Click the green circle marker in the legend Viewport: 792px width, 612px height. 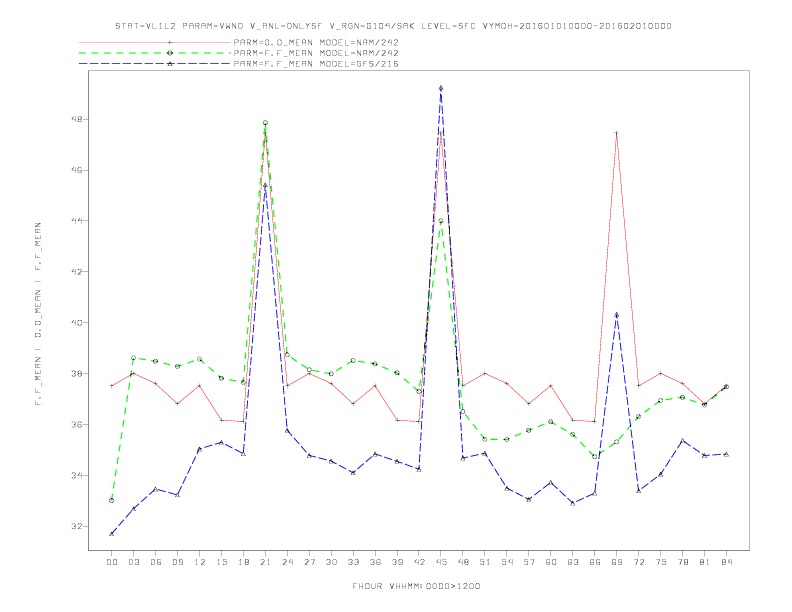point(170,53)
